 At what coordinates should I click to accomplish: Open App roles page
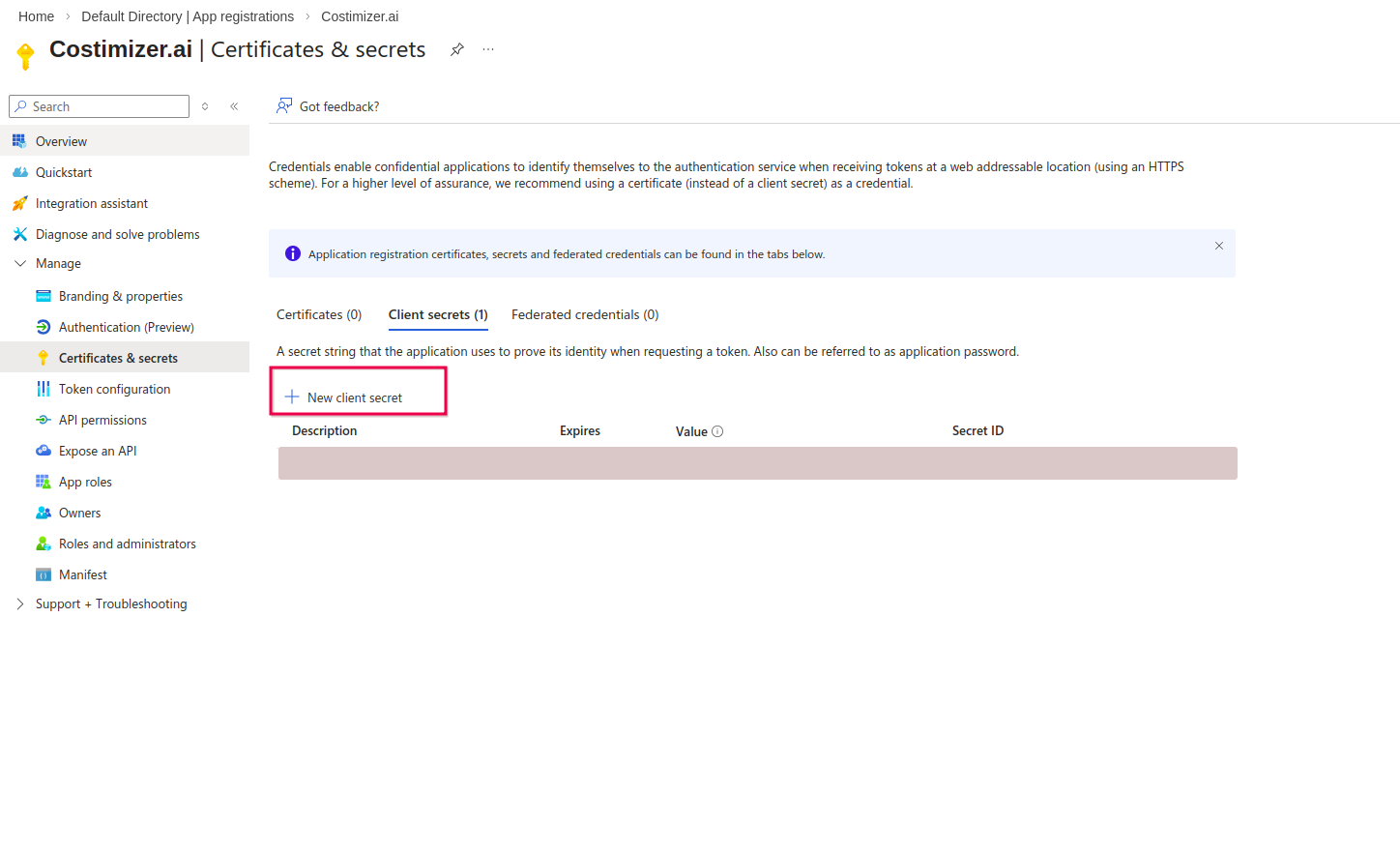tap(85, 482)
